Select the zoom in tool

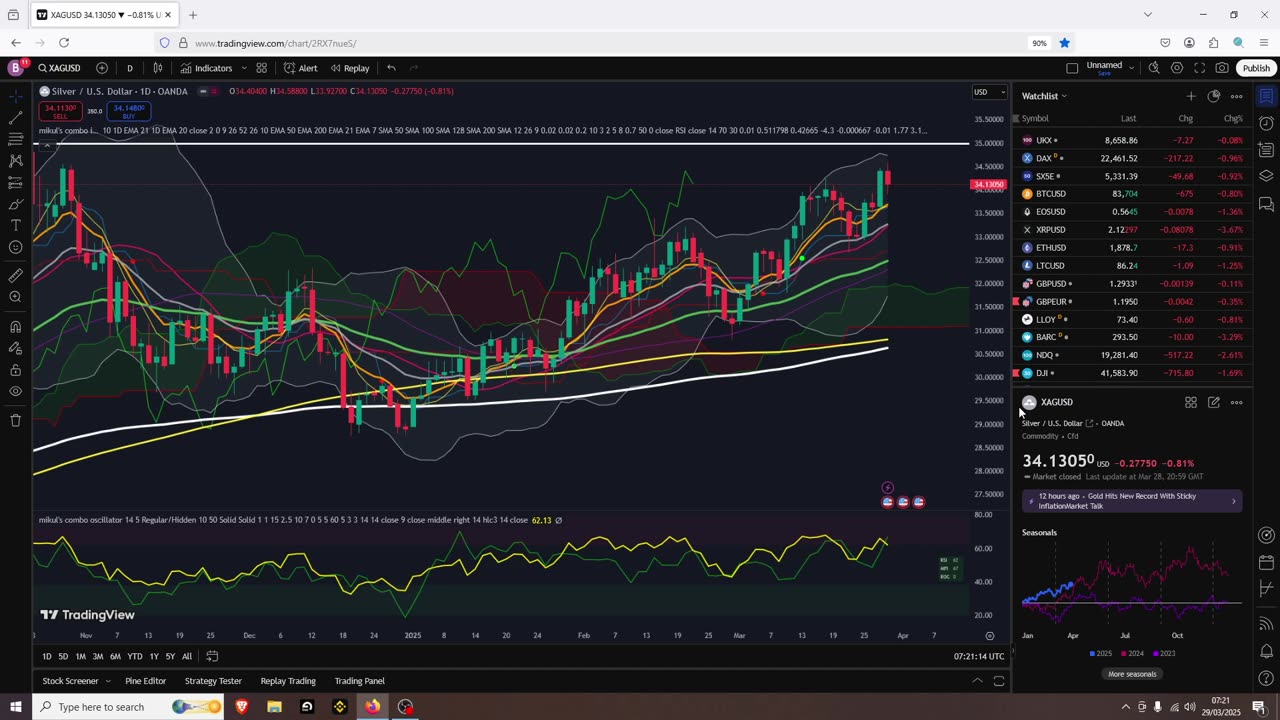[x=15, y=297]
